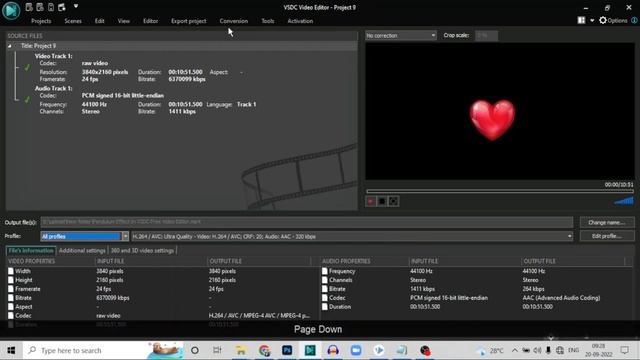Click the first quick access toolbar icon
The height and width of the screenshot is (360, 640).
29,7
